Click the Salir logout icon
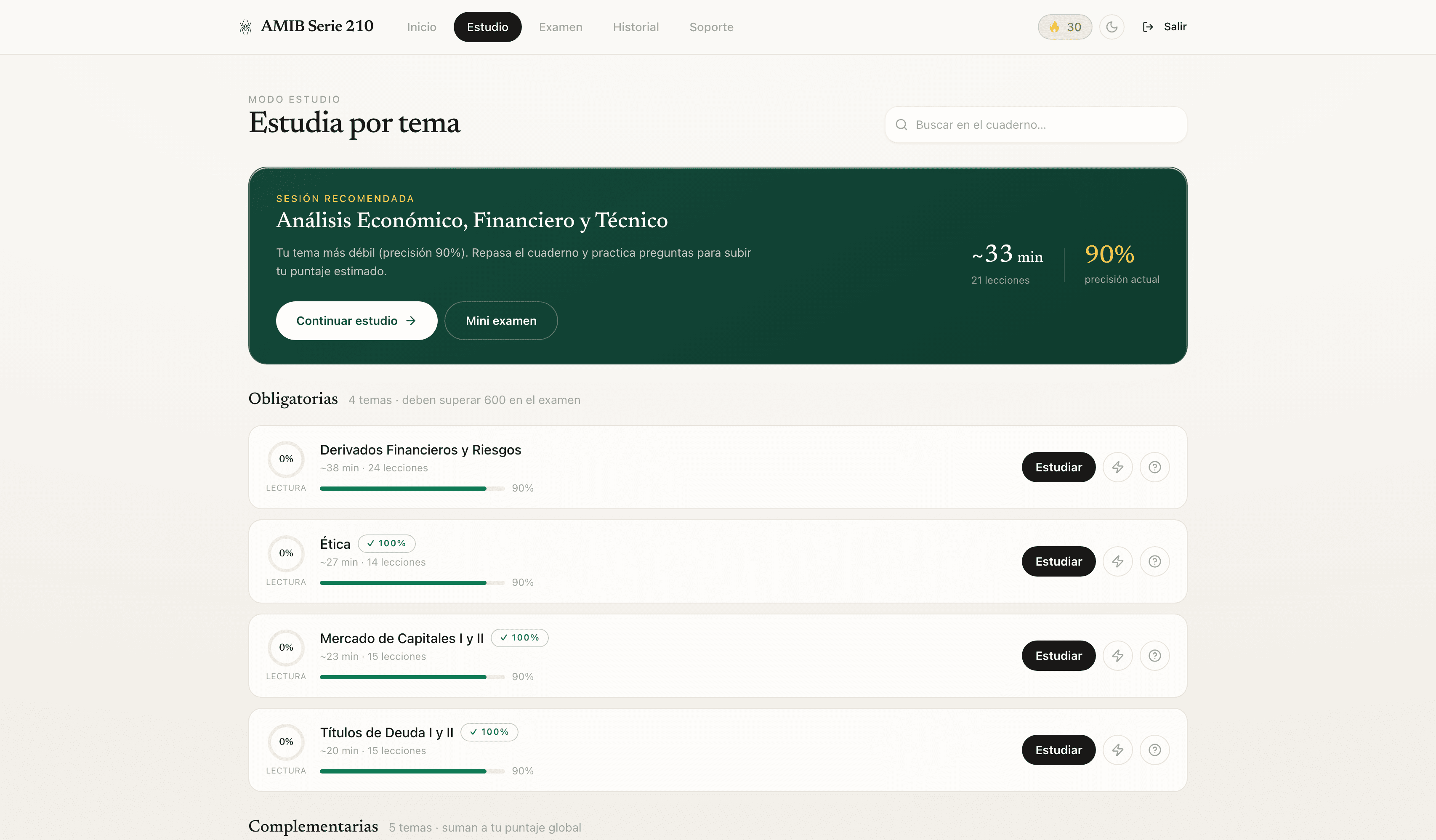The image size is (1436, 840). 1148,27
